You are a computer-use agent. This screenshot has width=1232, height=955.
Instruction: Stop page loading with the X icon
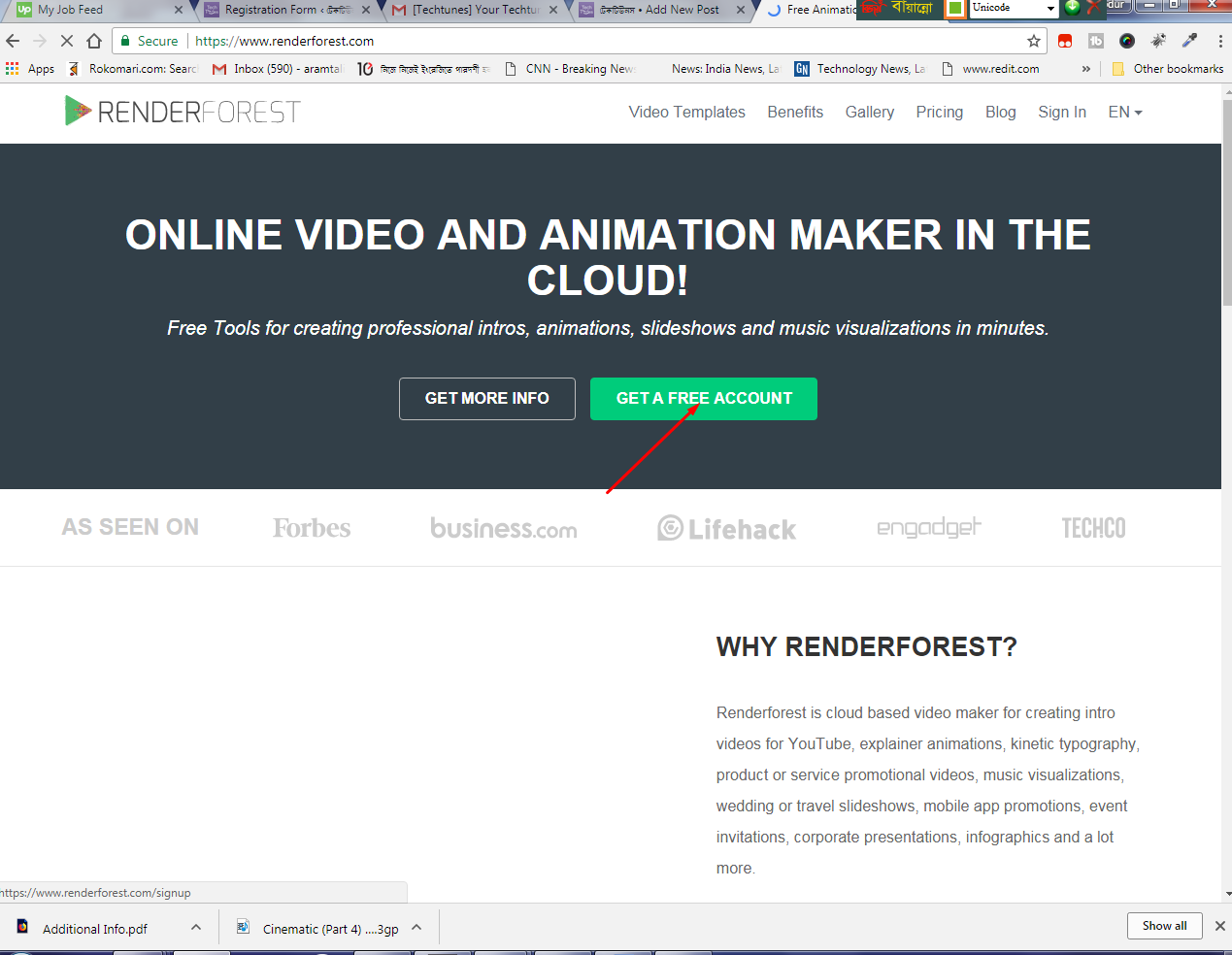pos(67,41)
